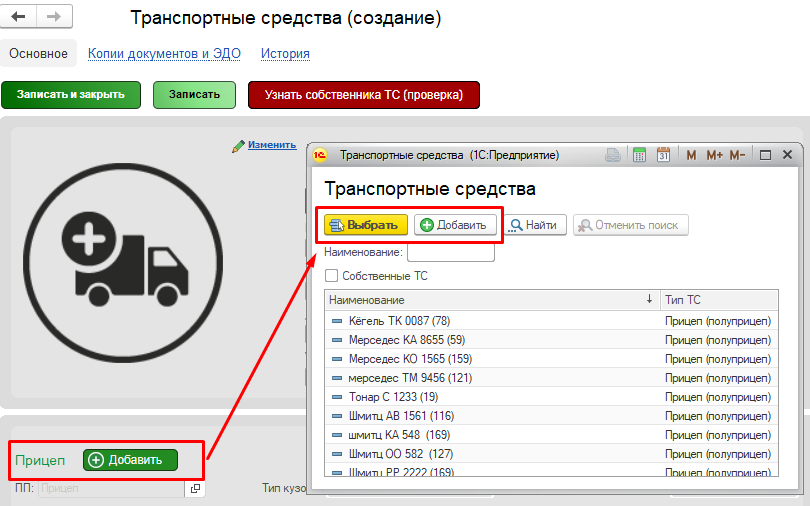Click the Найти button
Image resolution: width=810 pixels, height=506 pixels.
point(535,225)
